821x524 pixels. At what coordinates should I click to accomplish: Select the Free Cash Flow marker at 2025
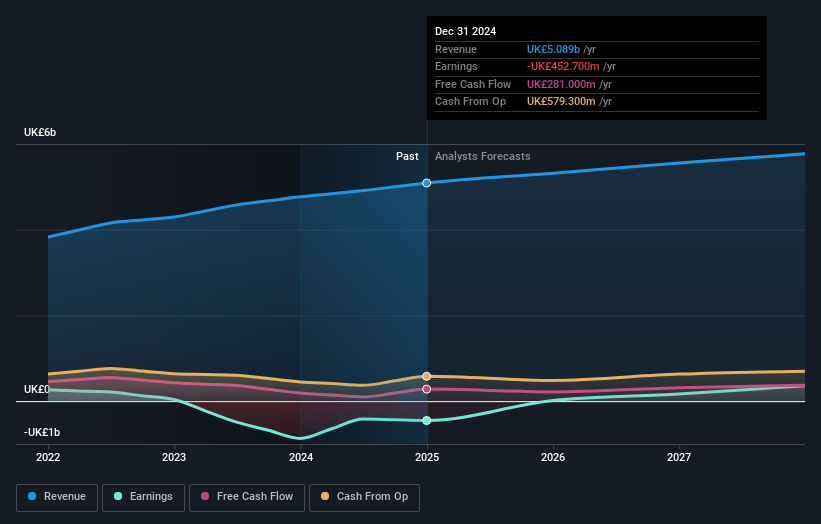427,389
